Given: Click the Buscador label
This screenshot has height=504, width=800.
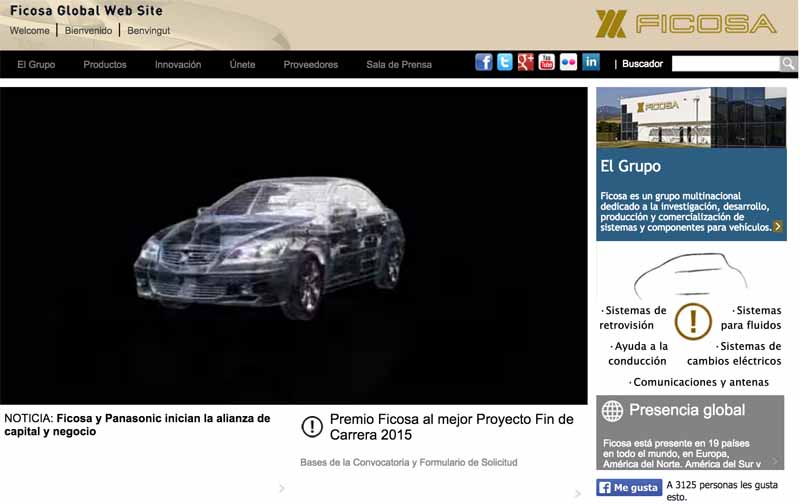Looking at the screenshot, I should [x=642, y=64].
